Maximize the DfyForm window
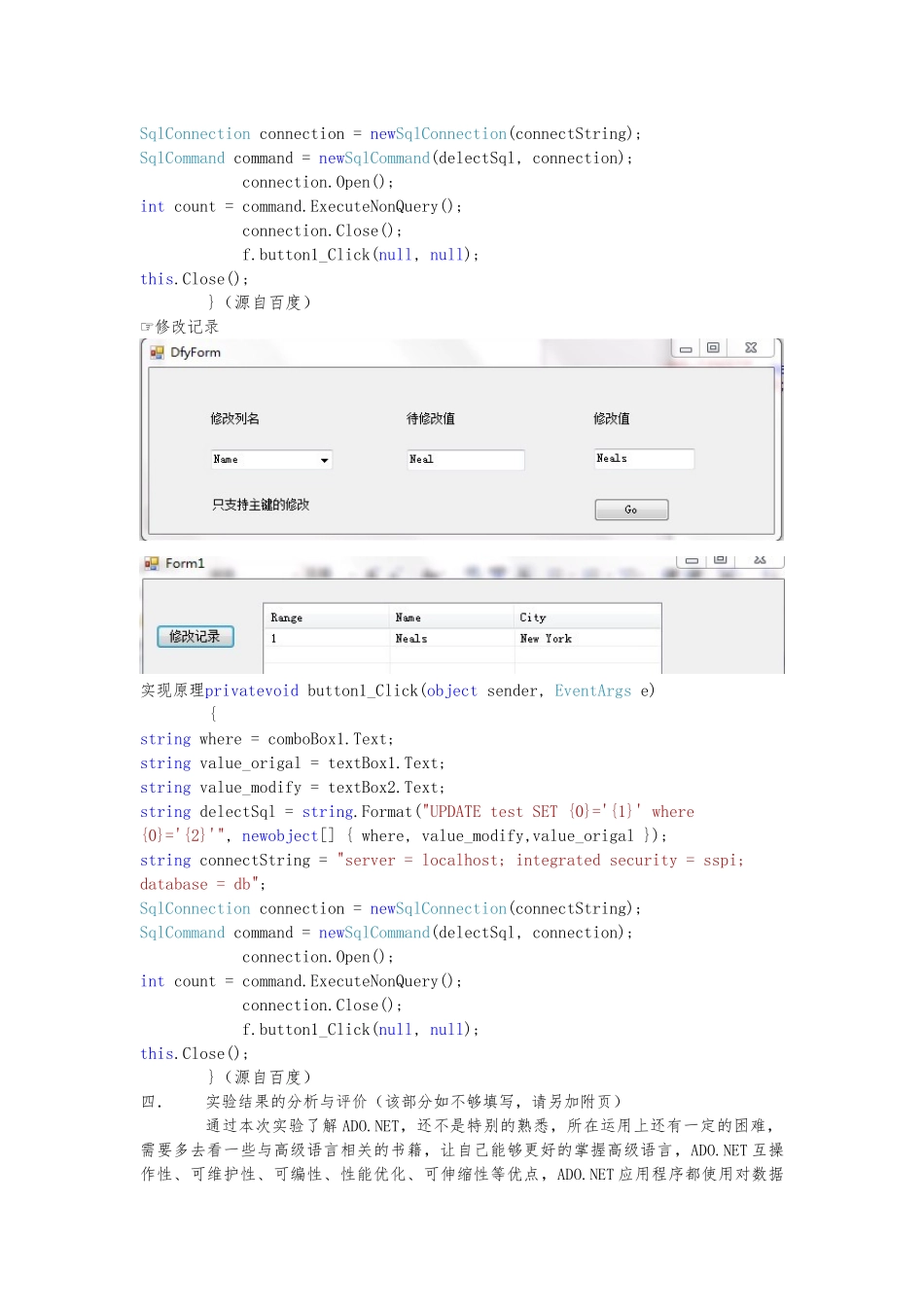924x1307 pixels. point(713,347)
